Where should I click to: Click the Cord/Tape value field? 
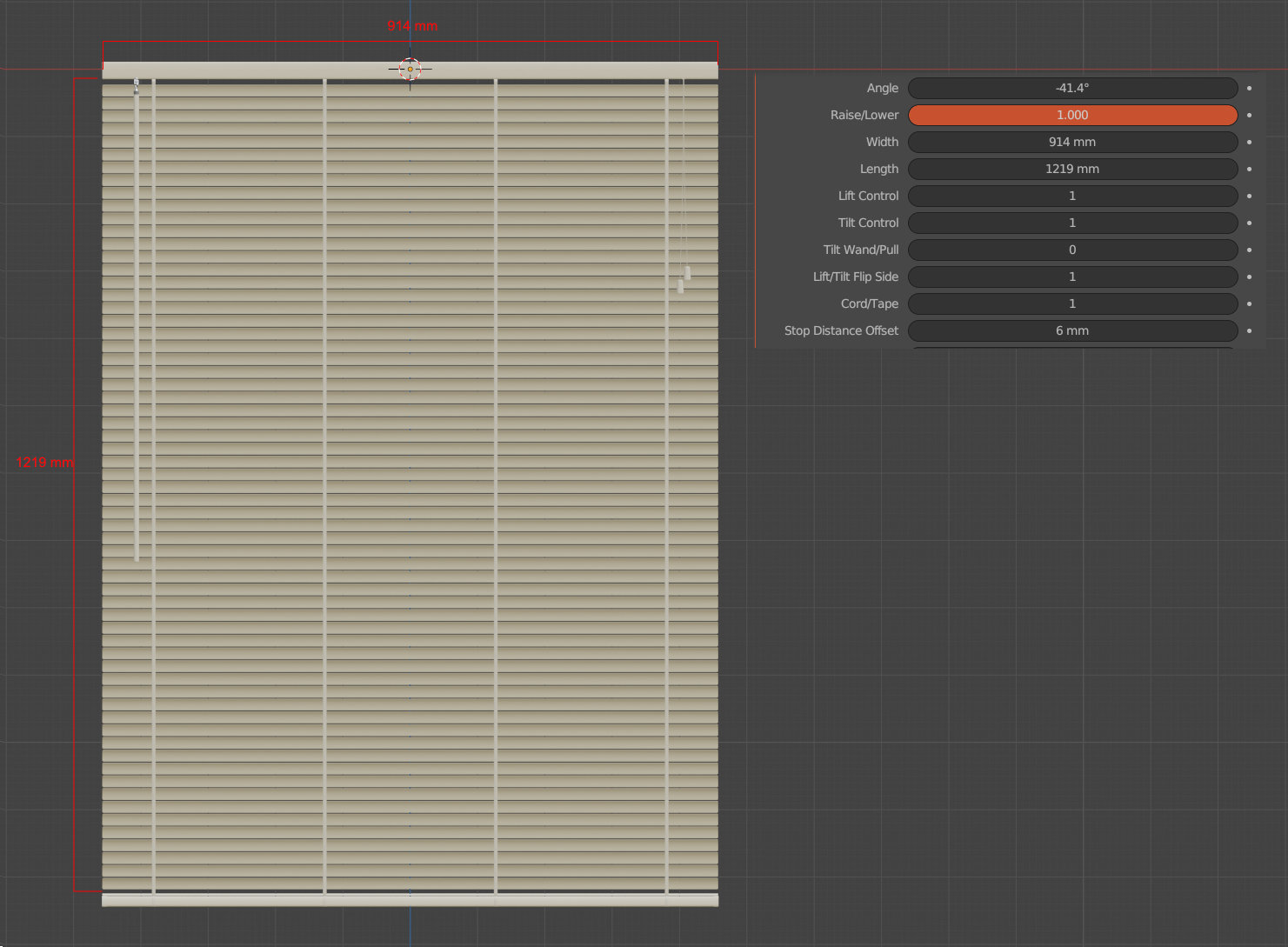[1072, 303]
